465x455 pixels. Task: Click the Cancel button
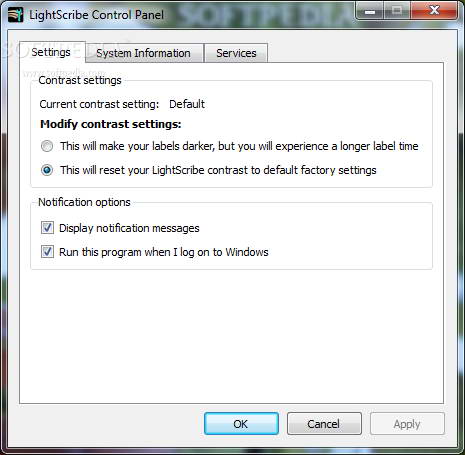coord(324,424)
